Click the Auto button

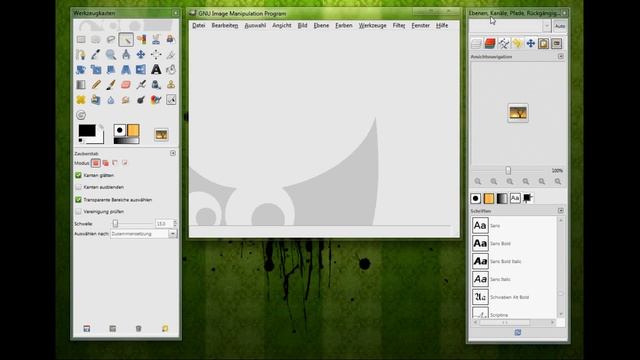[x=560, y=26]
